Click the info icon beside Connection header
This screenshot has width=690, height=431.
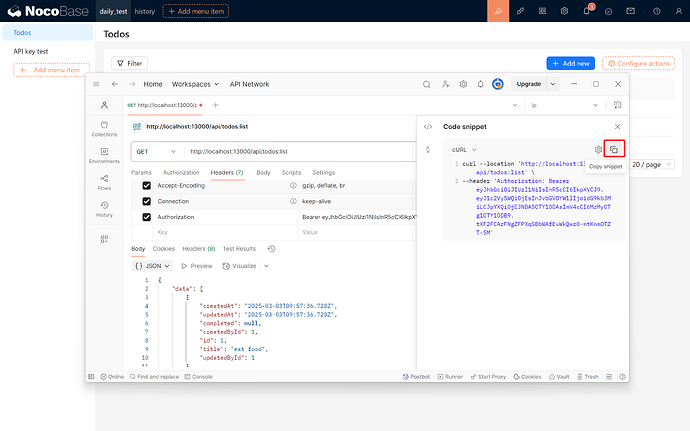293,201
